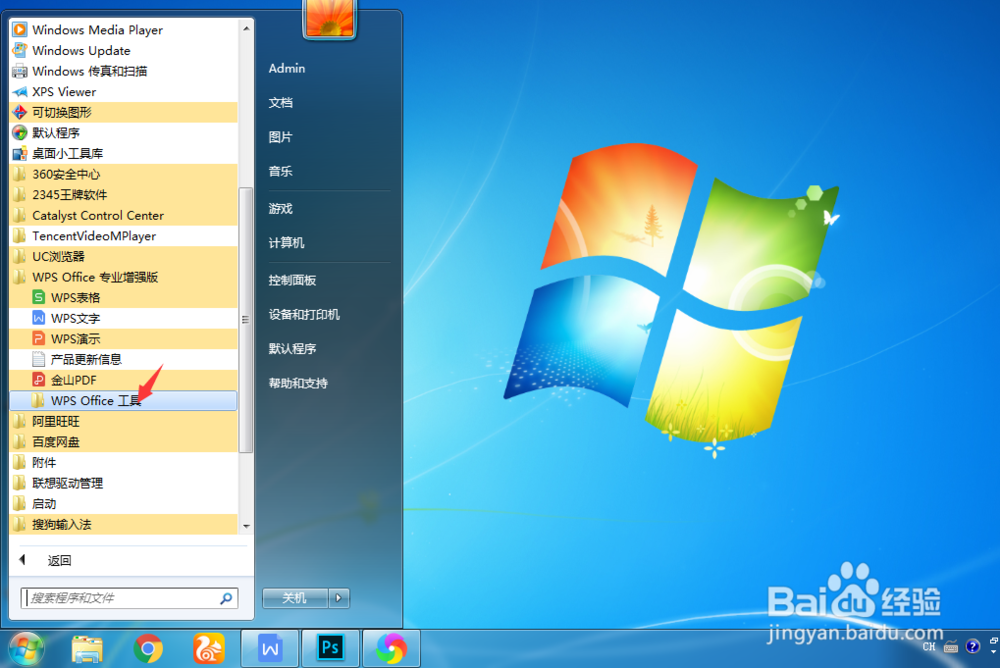Open Windows 传真和扫描 program
The width and height of the screenshot is (1000, 668).
point(124,71)
